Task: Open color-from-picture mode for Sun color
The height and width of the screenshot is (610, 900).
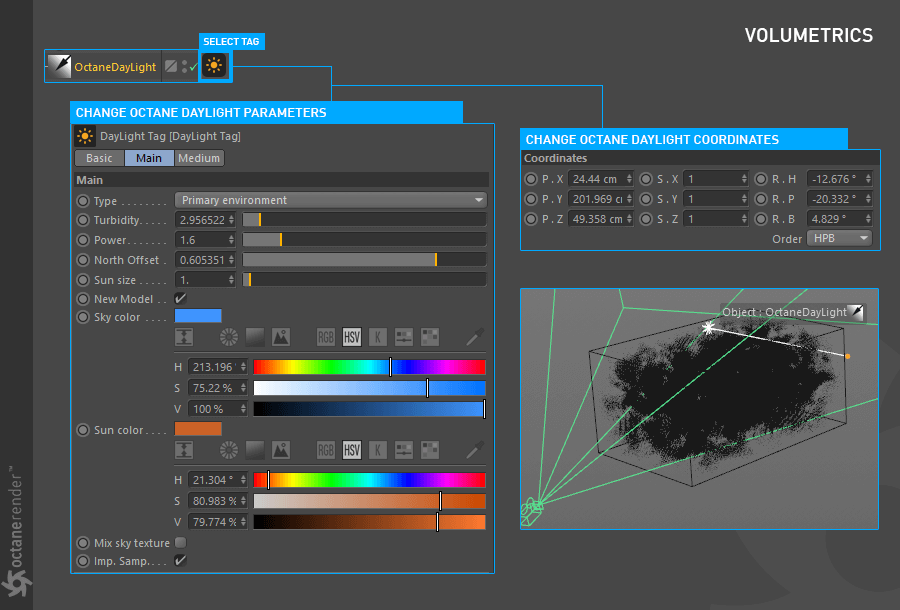Action: (x=281, y=450)
